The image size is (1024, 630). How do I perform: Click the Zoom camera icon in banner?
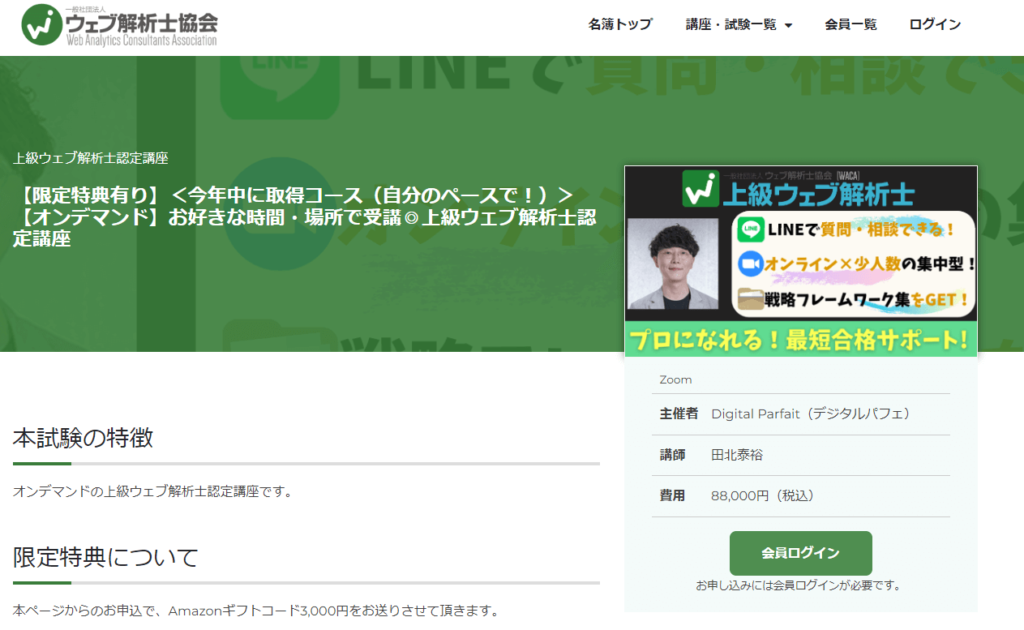[x=750, y=264]
